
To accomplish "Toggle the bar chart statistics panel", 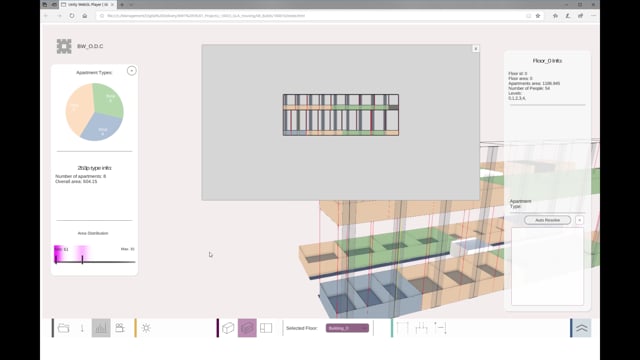I will (101, 328).
